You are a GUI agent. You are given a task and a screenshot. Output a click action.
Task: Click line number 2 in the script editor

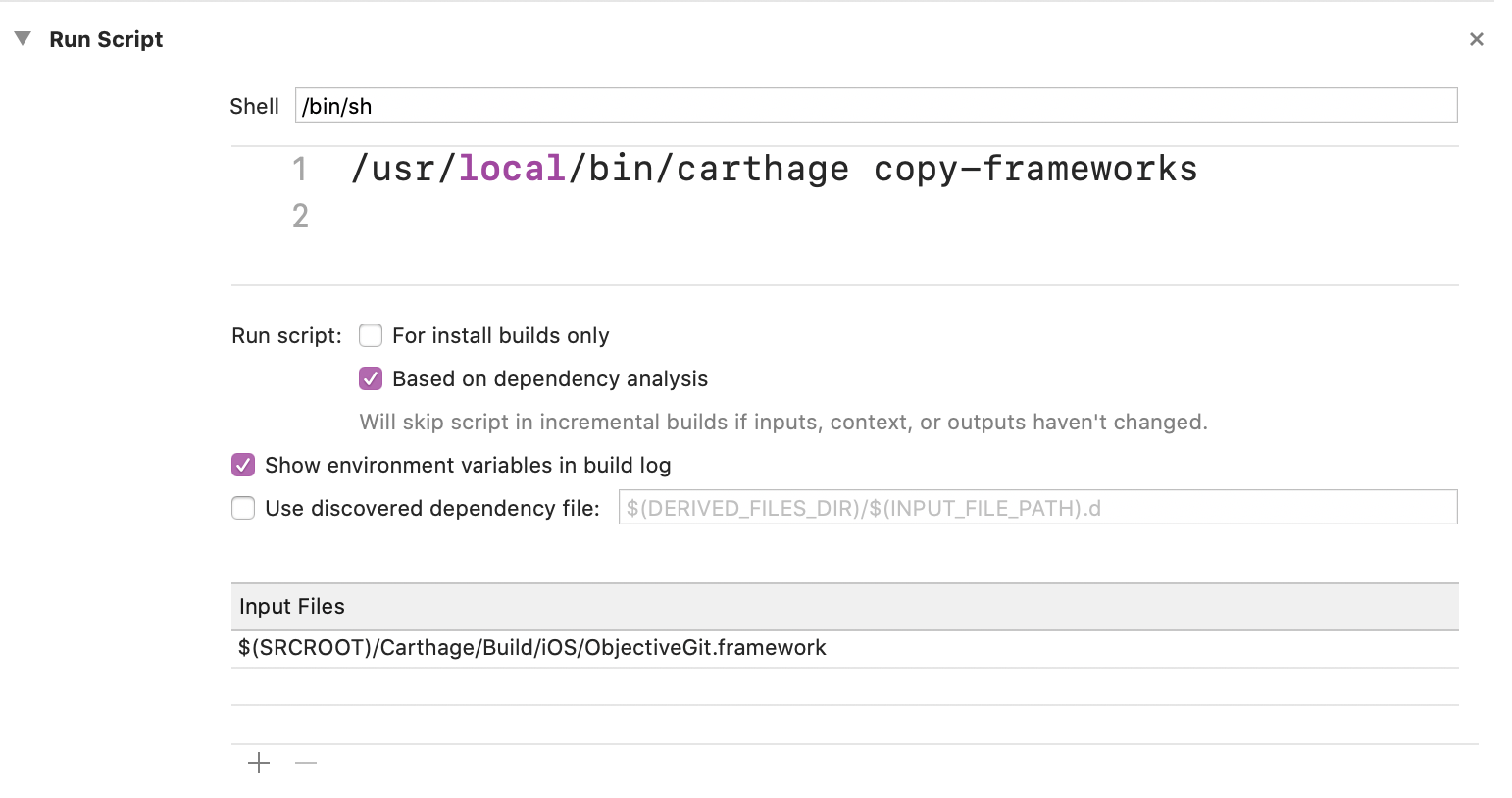click(300, 216)
